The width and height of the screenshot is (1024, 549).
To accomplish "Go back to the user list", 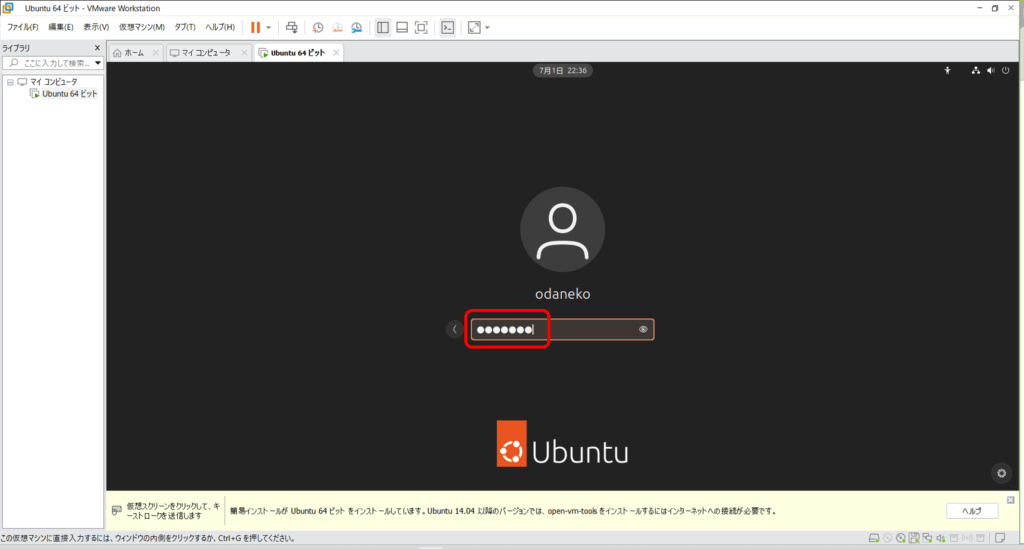I will tap(455, 329).
